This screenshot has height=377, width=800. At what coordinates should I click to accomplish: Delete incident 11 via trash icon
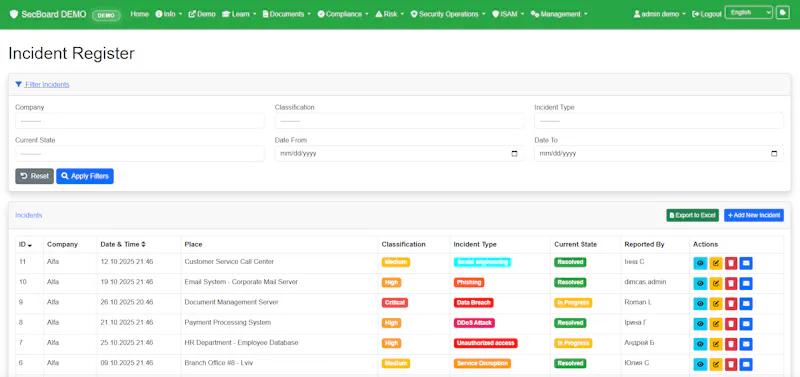[731, 263]
